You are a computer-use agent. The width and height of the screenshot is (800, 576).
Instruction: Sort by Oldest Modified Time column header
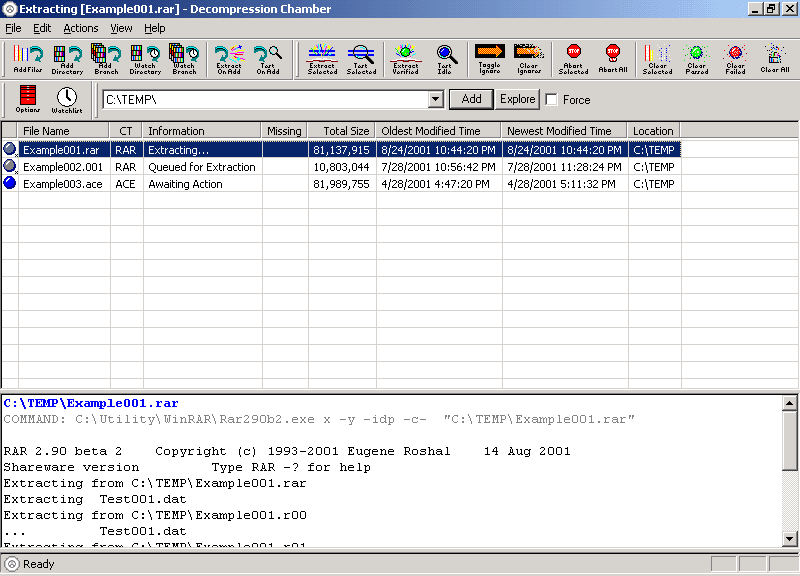[439, 131]
